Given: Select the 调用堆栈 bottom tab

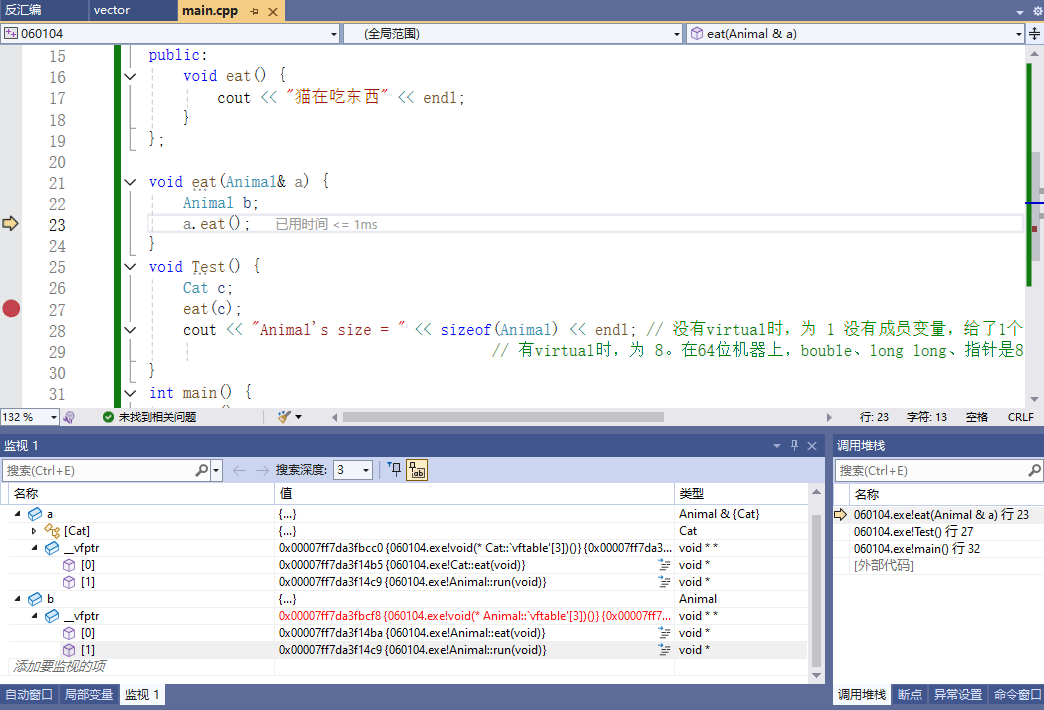Looking at the screenshot, I should pyautogui.click(x=862, y=695).
